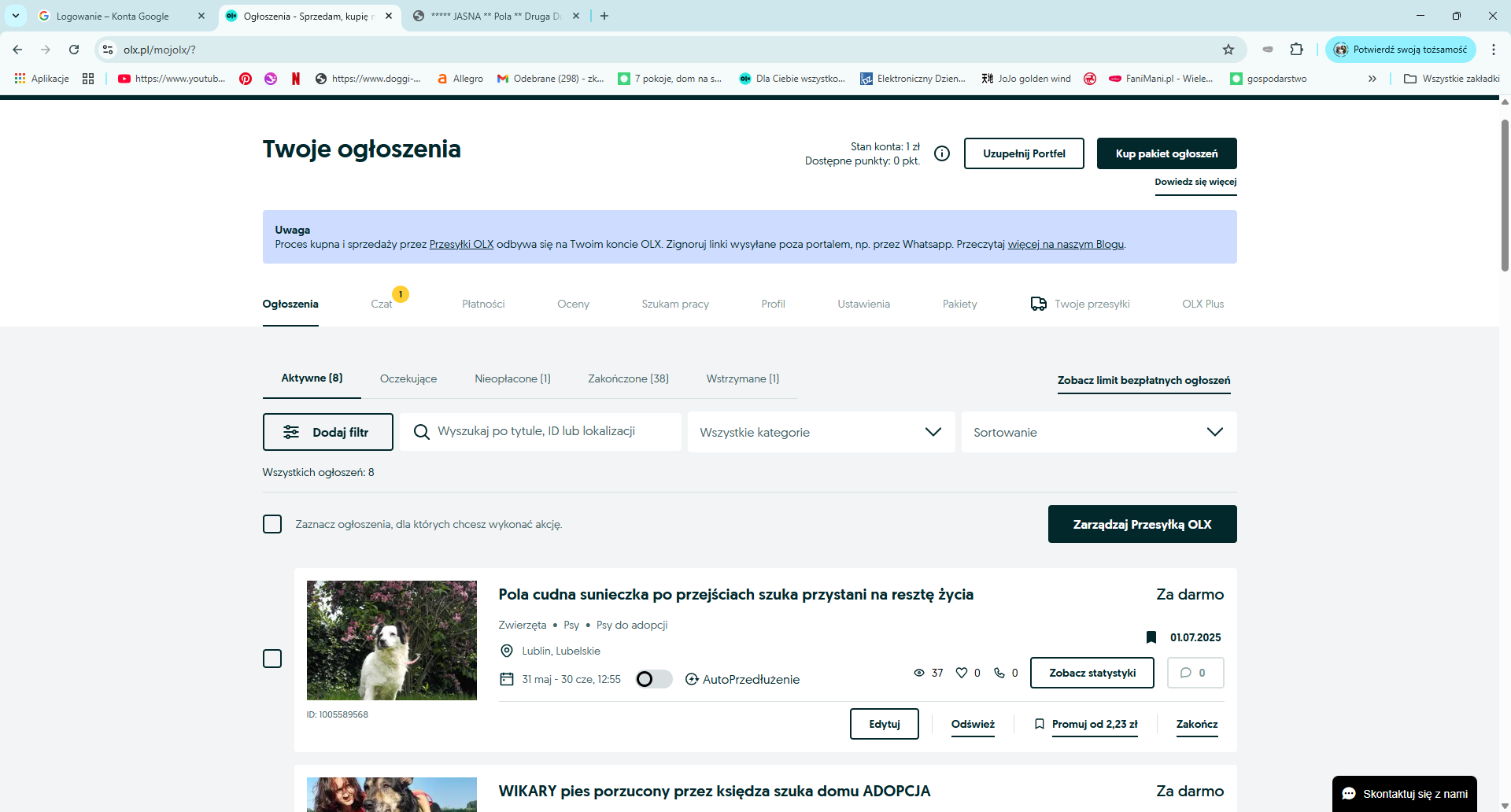This screenshot has width=1511, height=812.
Task: Open messages bubble button showing 0
Action: click(1195, 673)
